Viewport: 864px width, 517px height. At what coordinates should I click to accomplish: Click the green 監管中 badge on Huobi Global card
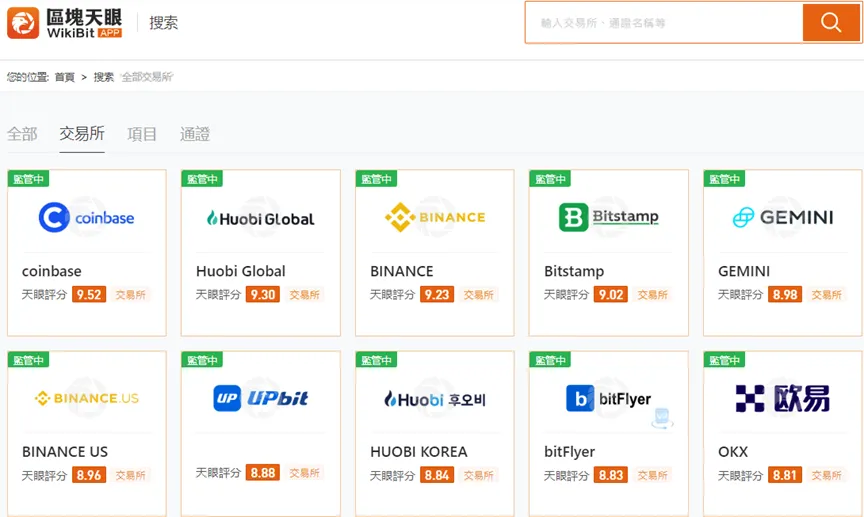(x=202, y=179)
